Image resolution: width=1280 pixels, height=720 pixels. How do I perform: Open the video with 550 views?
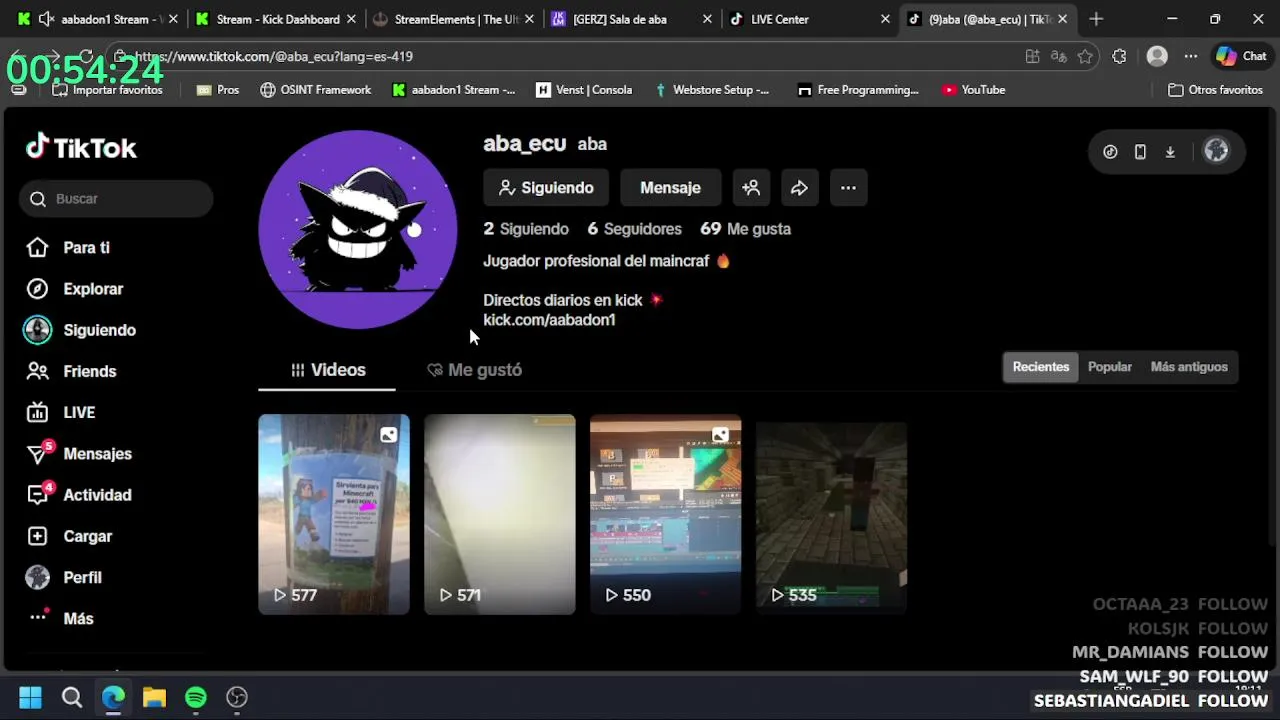coord(666,514)
